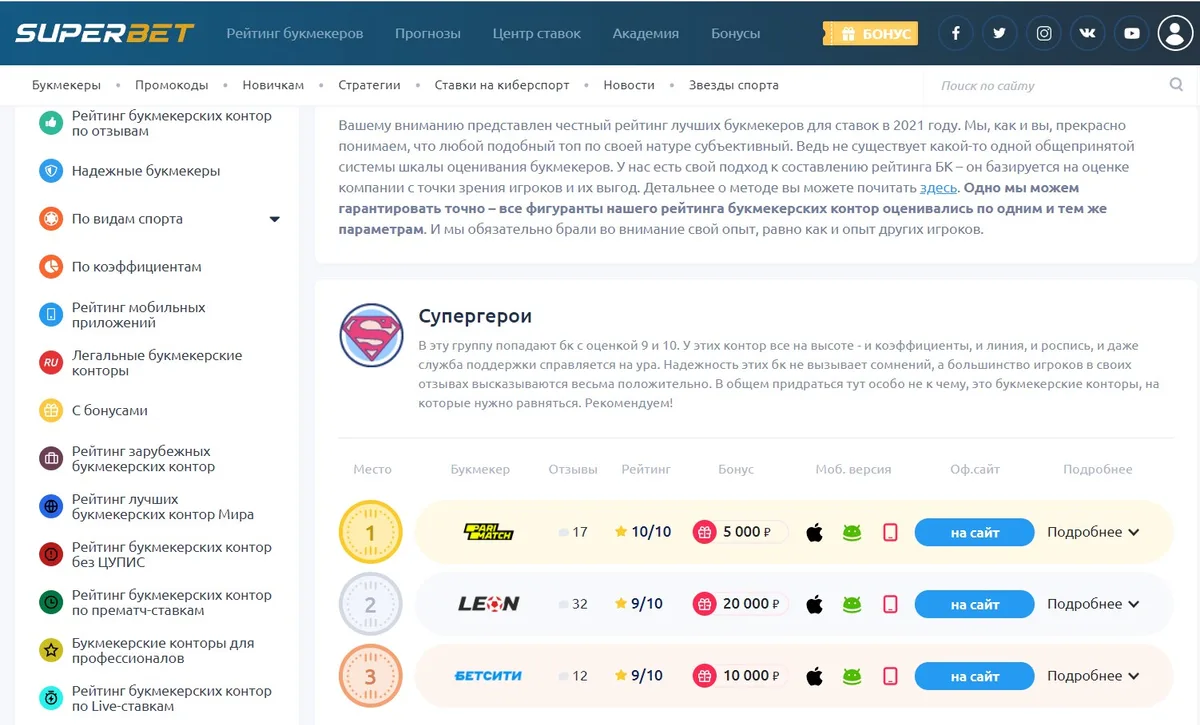Click на сайт button for Betcity
The height and width of the screenshot is (725, 1200).
tap(975, 676)
